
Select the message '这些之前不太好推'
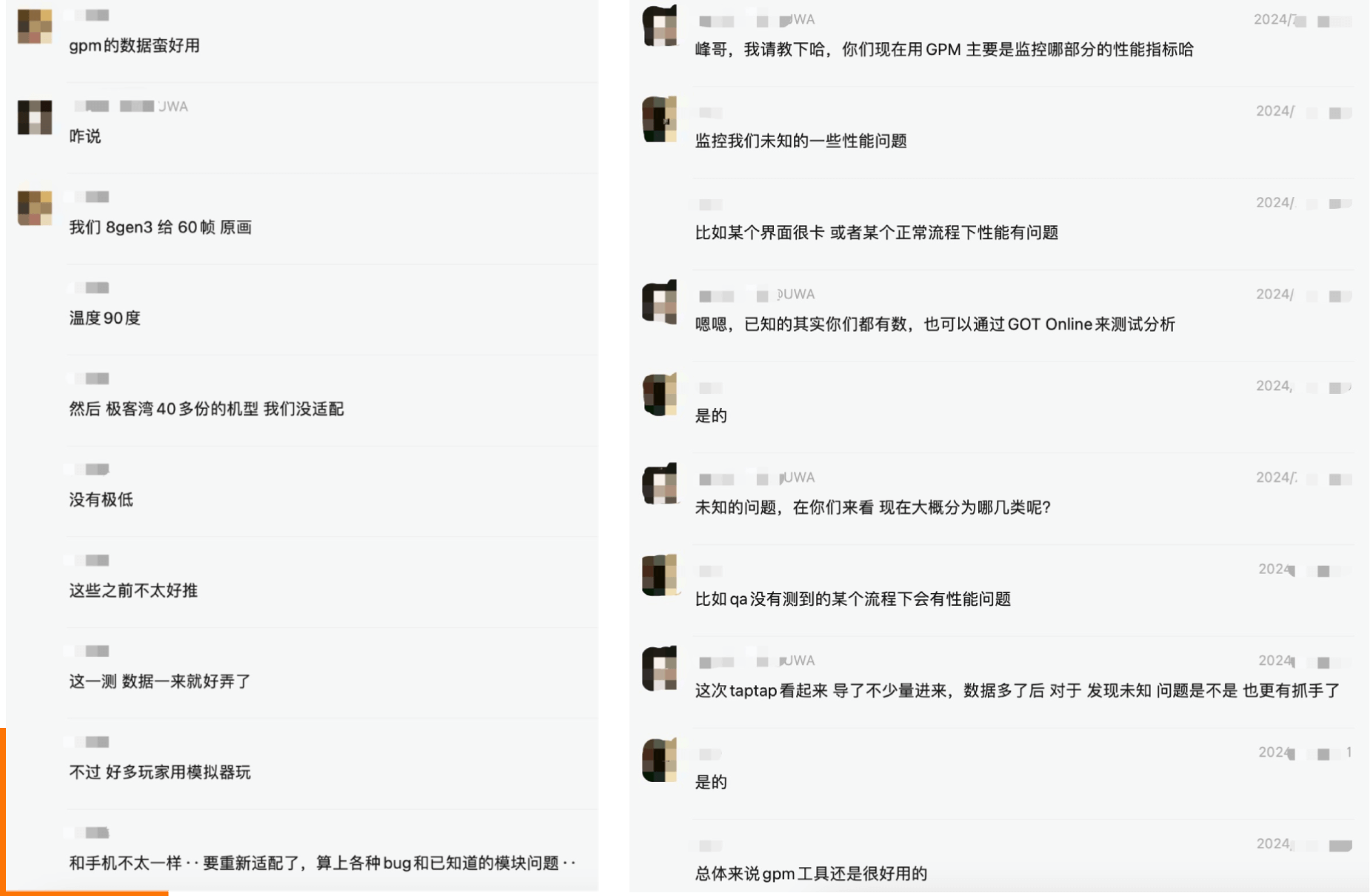point(133,591)
